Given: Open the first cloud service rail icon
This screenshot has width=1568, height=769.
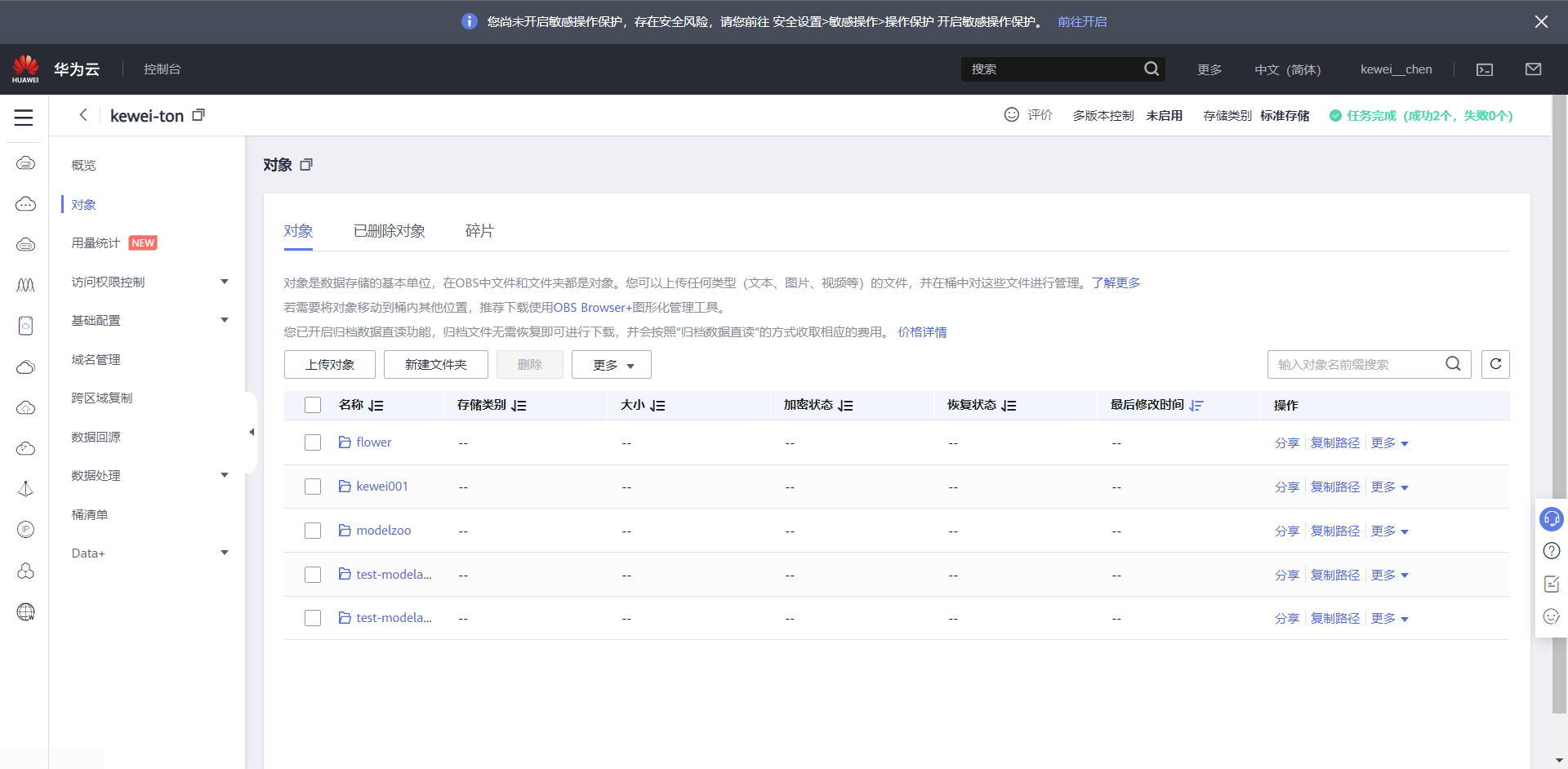Looking at the screenshot, I should (25, 163).
